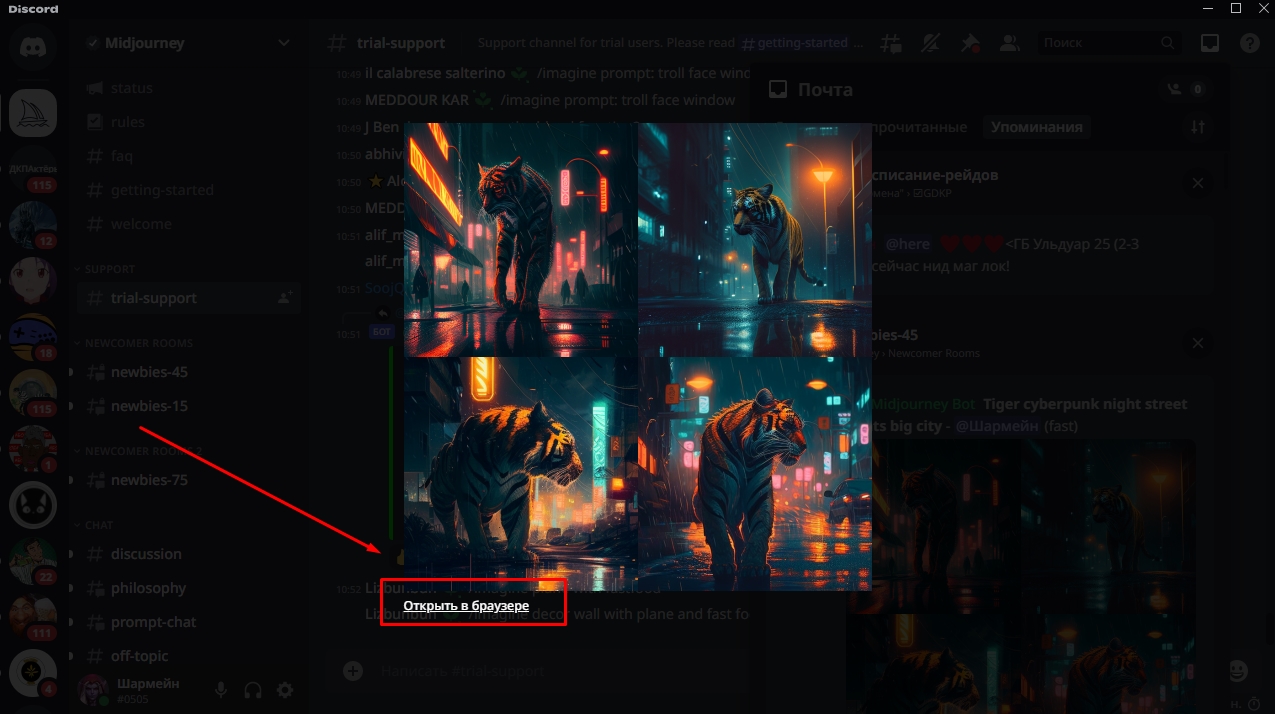Open the server icon with 12 badge
Viewport: 1275px width, 714px height.
[33, 225]
